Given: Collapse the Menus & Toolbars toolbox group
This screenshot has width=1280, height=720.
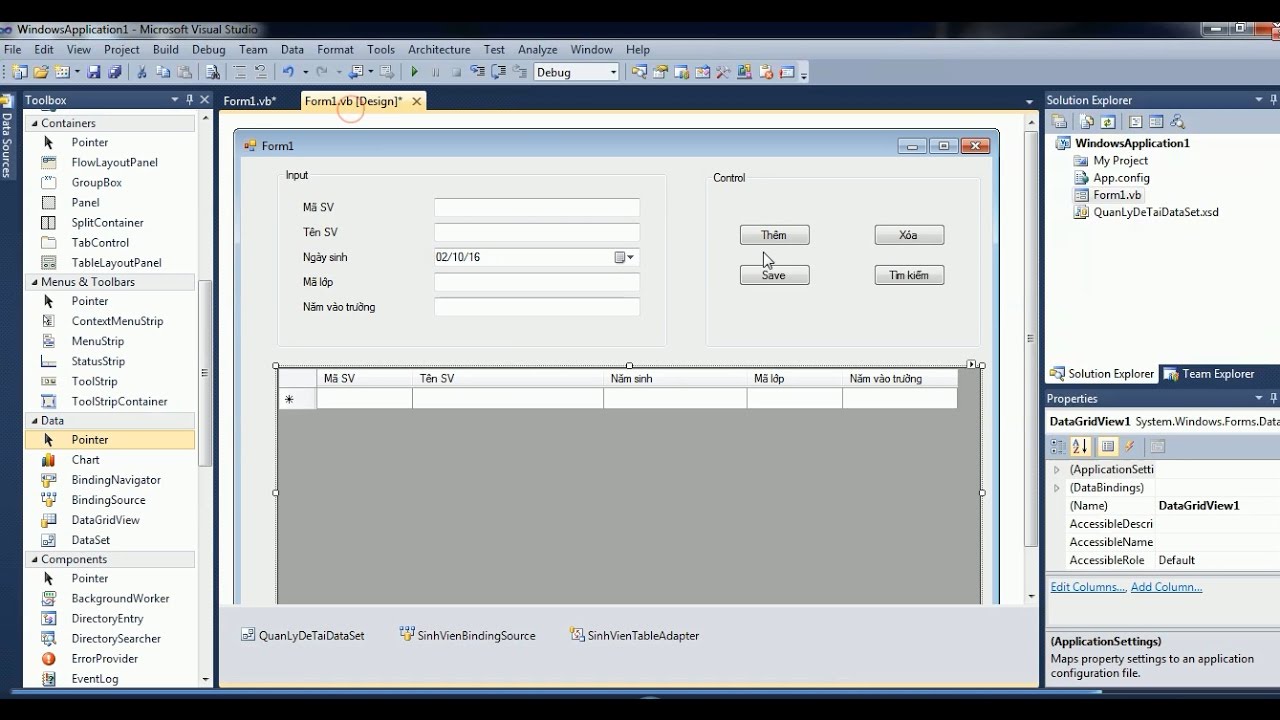Looking at the screenshot, I should (x=34, y=282).
